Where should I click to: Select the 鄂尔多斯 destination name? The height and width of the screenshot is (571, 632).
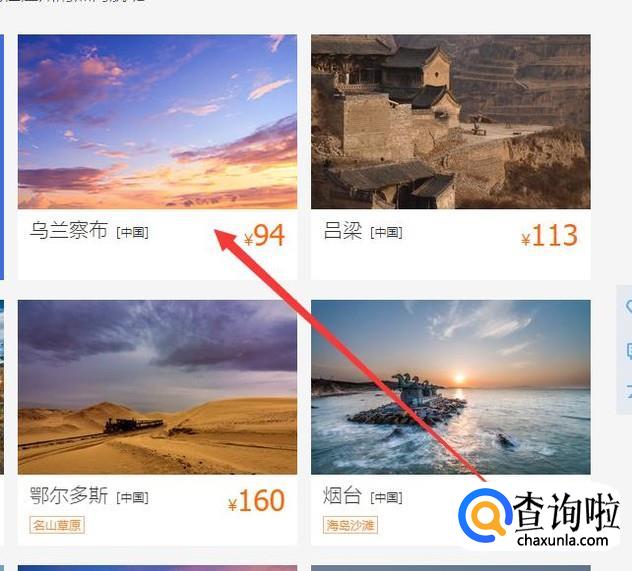pos(69,496)
